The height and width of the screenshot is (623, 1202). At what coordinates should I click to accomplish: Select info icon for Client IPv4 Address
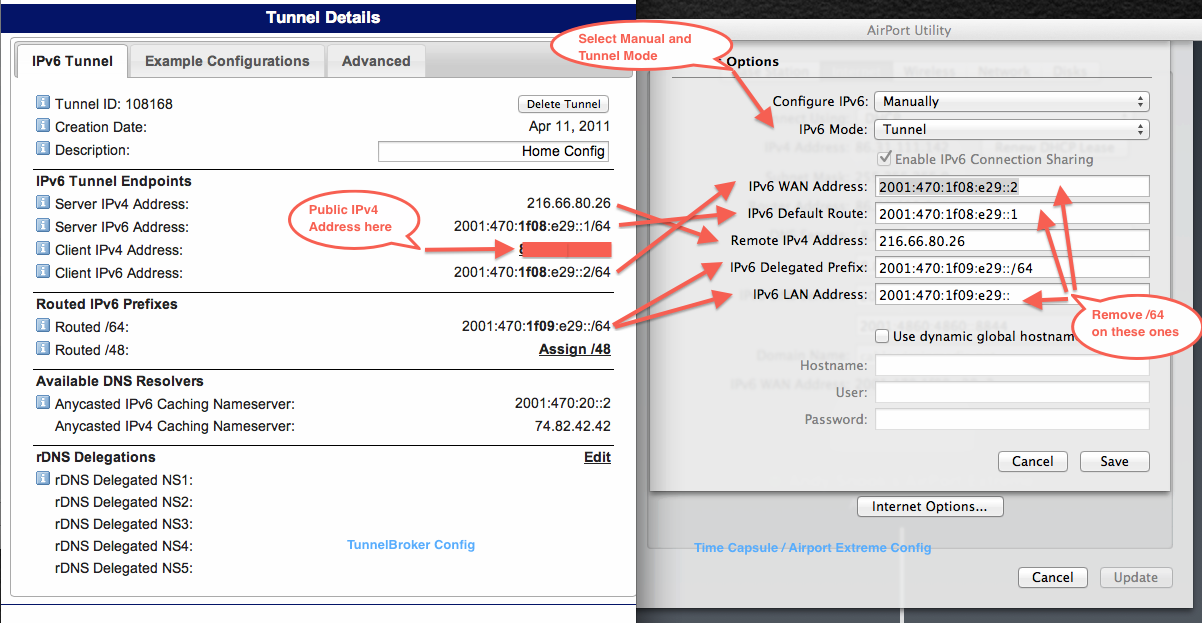click(43, 249)
